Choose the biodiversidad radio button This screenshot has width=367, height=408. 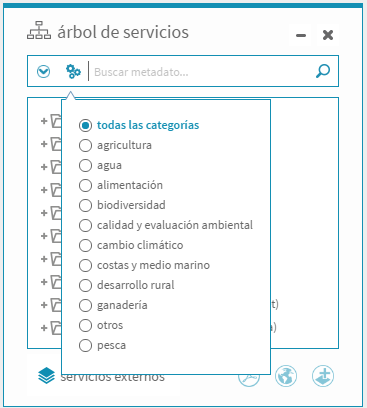tap(85, 205)
